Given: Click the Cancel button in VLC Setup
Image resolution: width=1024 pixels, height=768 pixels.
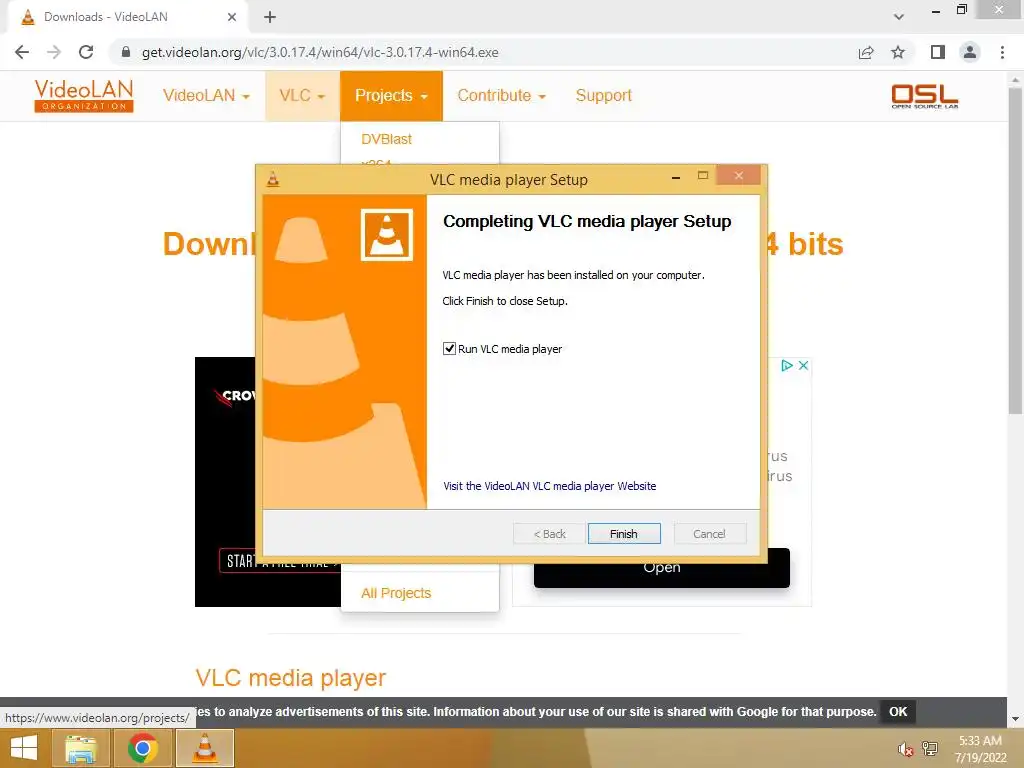Looking at the screenshot, I should point(709,534).
